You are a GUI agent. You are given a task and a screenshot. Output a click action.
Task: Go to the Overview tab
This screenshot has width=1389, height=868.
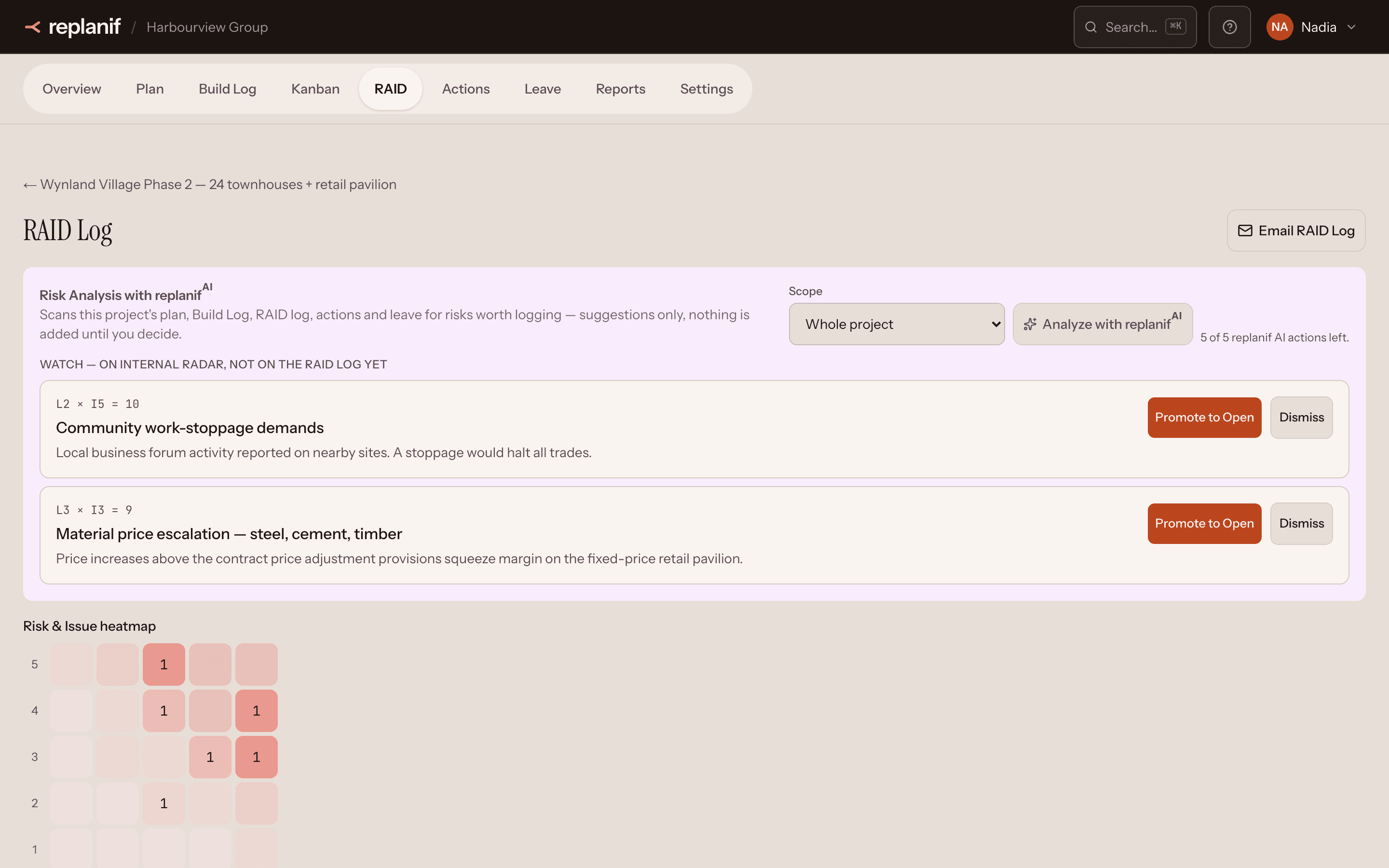[72, 89]
